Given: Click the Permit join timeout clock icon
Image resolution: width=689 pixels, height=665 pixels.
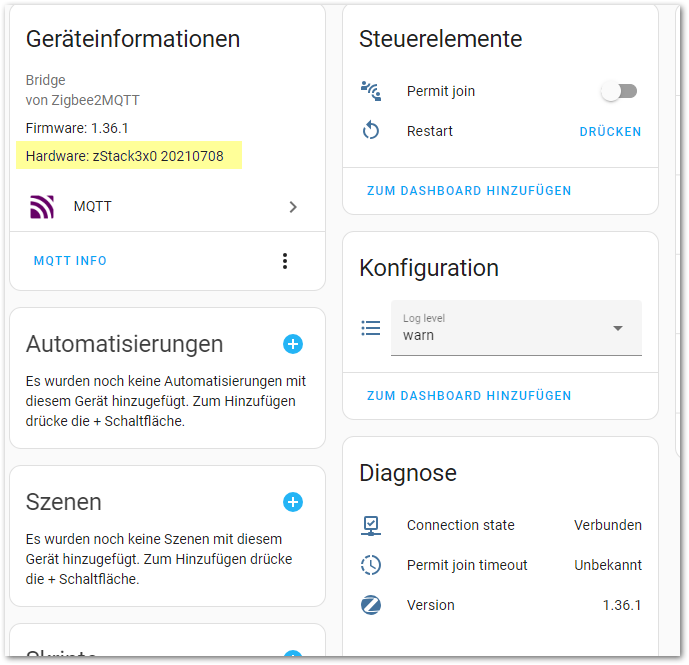Looking at the screenshot, I should (x=371, y=565).
